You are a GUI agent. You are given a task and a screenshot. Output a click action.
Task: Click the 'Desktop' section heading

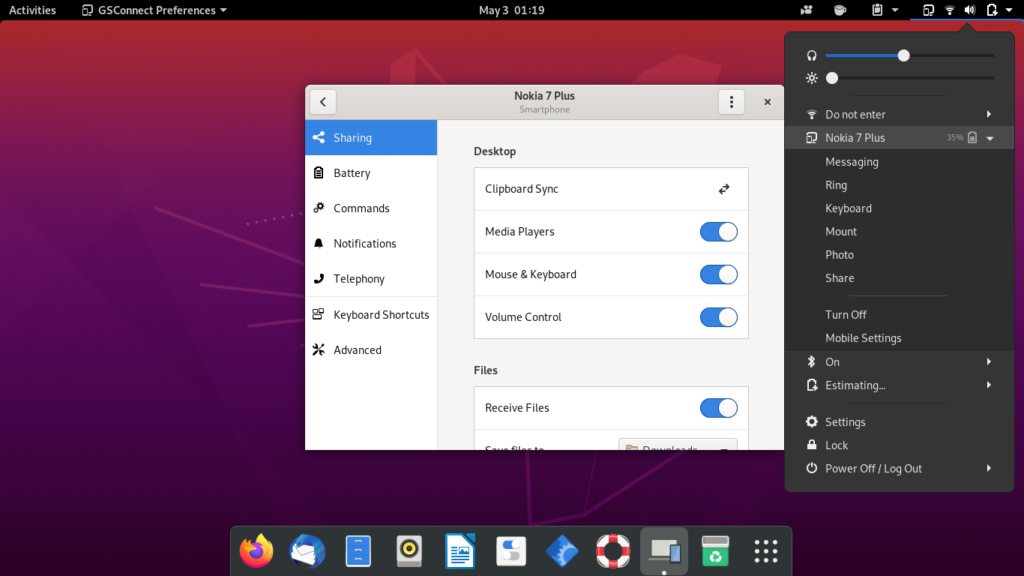pyautogui.click(x=494, y=152)
